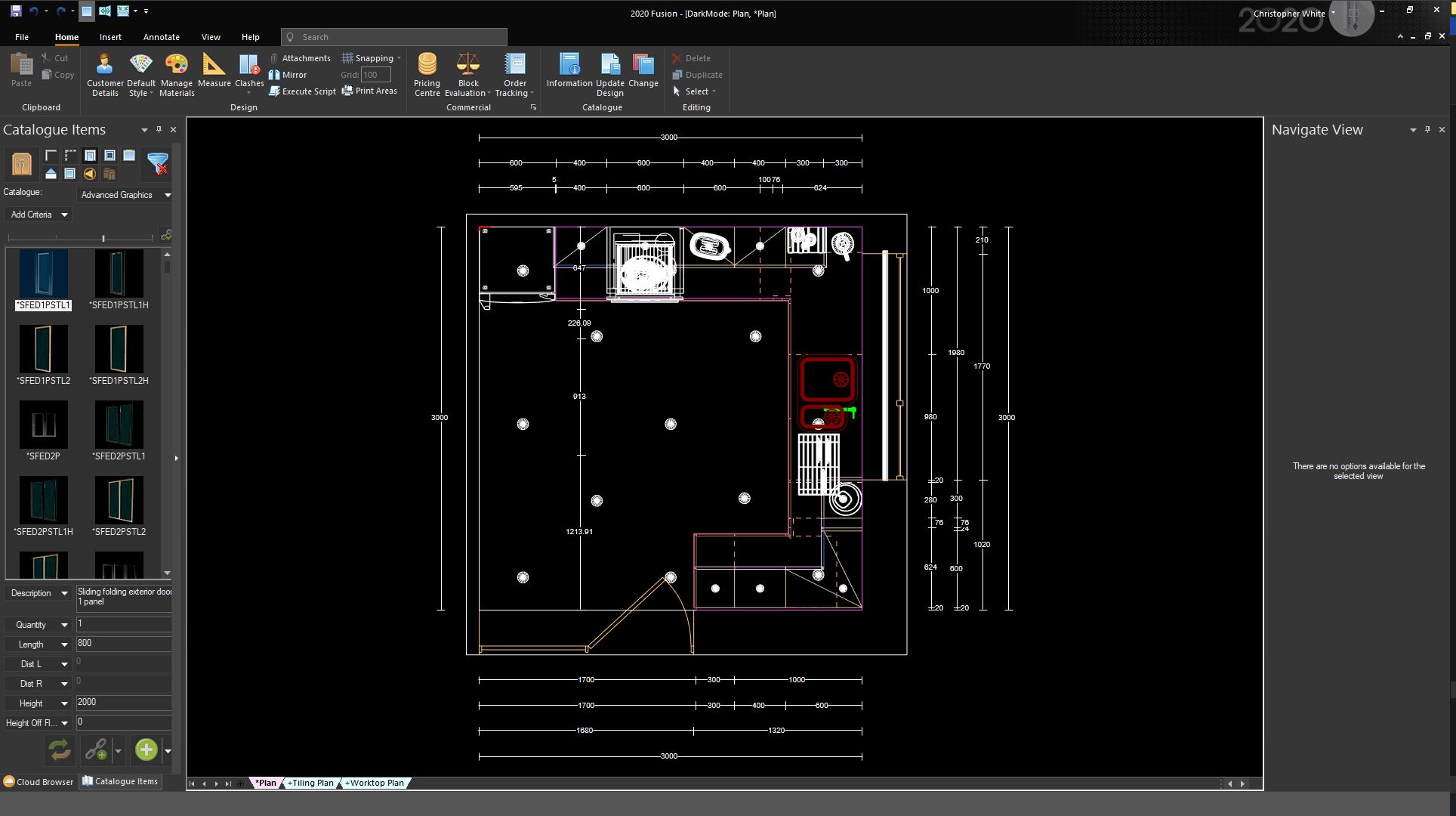Screen dimensions: 1456x816
Task: Open the Pricing Centre
Action: pos(427,76)
